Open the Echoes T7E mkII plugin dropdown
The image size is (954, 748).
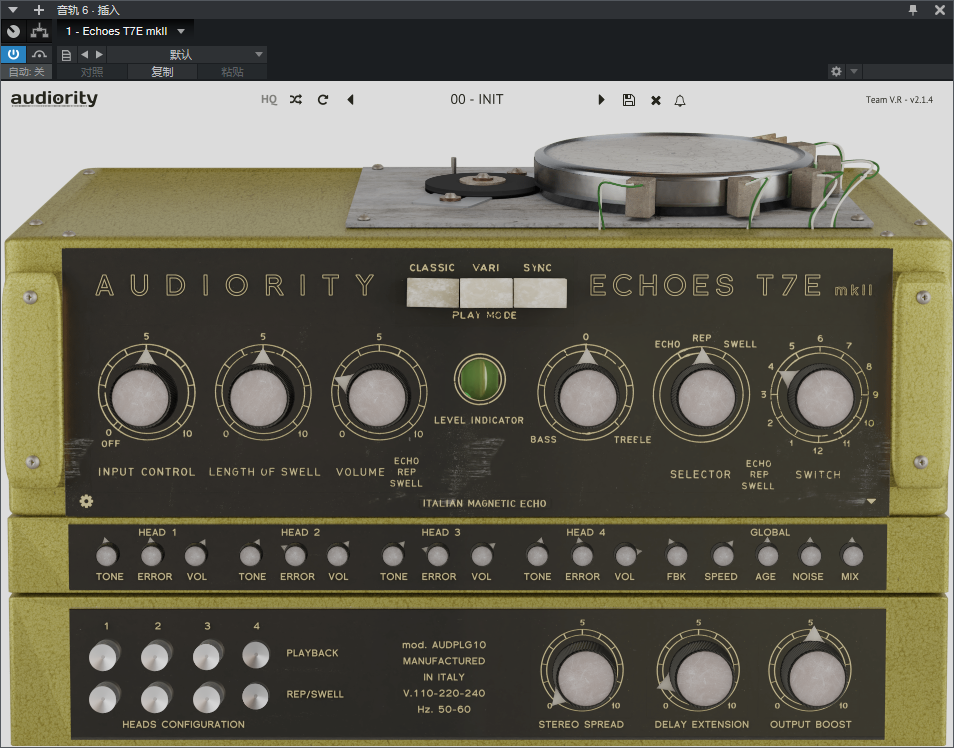pos(126,31)
